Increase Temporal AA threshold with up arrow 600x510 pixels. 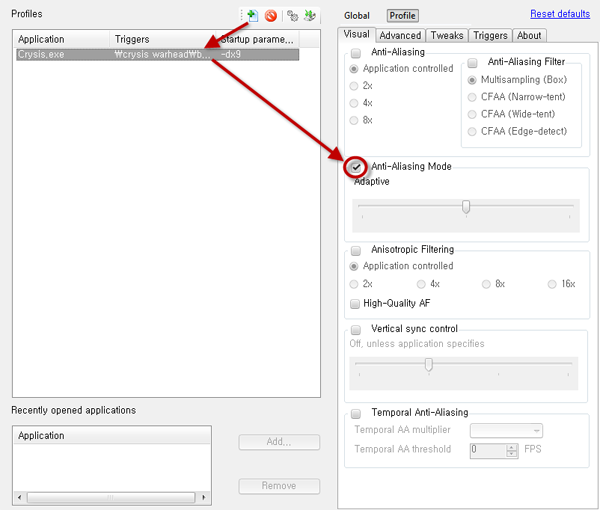tap(512, 447)
